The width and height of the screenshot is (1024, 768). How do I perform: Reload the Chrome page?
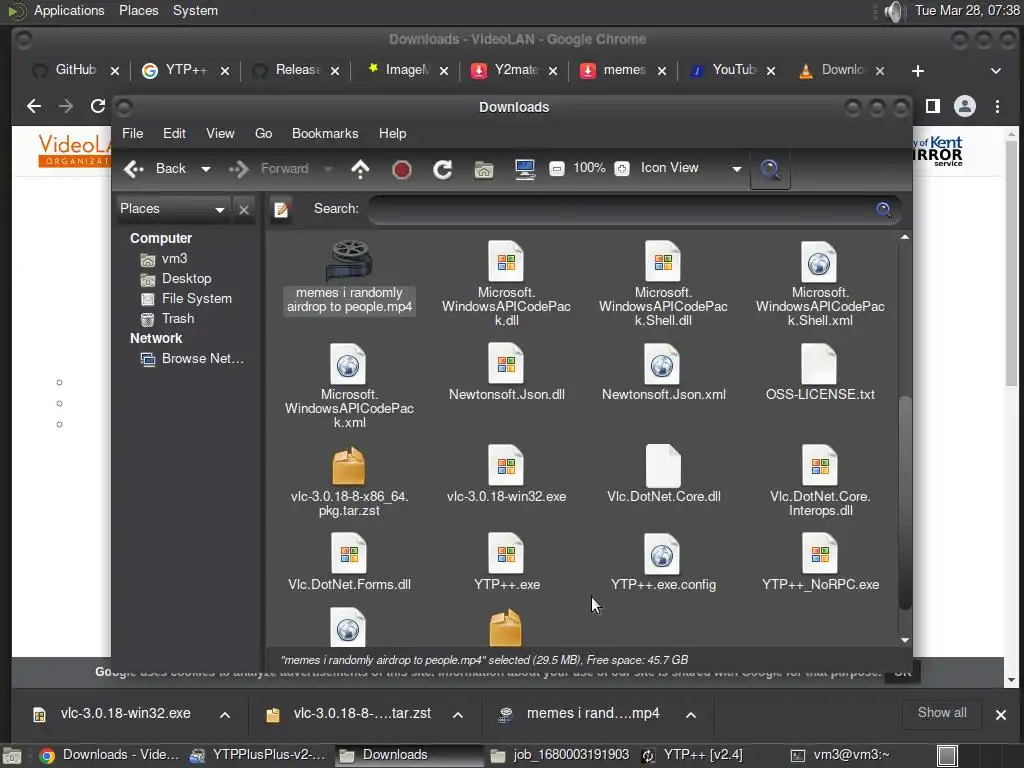click(98, 106)
